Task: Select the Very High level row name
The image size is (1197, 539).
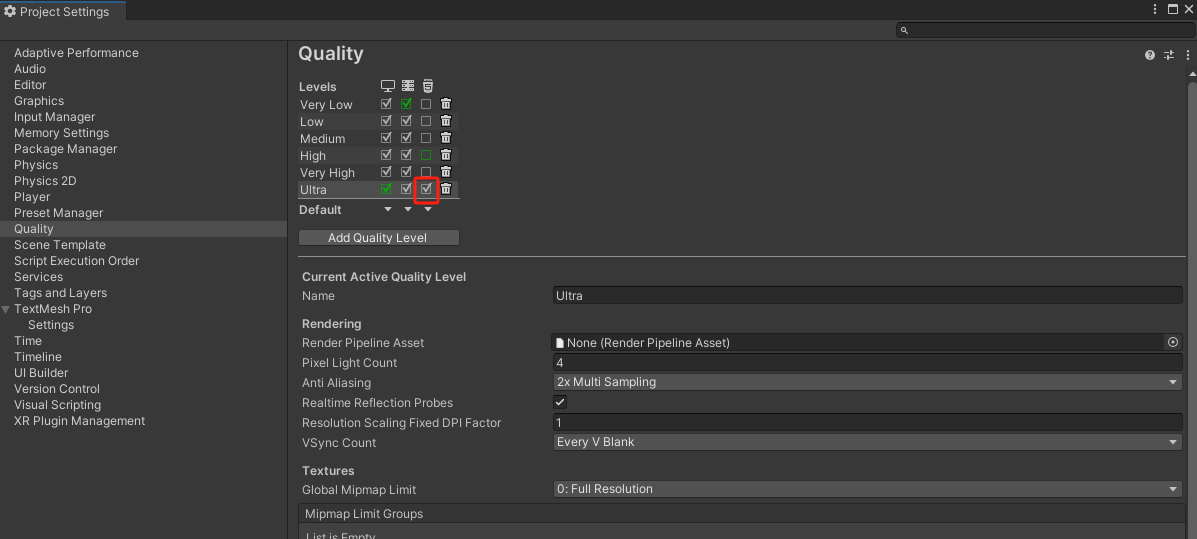Action: [x=327, y=173]
